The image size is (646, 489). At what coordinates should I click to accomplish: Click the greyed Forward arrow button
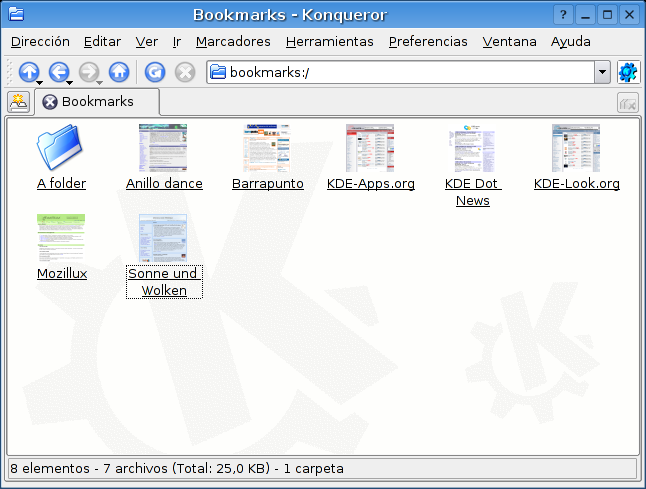pos(89,72)
